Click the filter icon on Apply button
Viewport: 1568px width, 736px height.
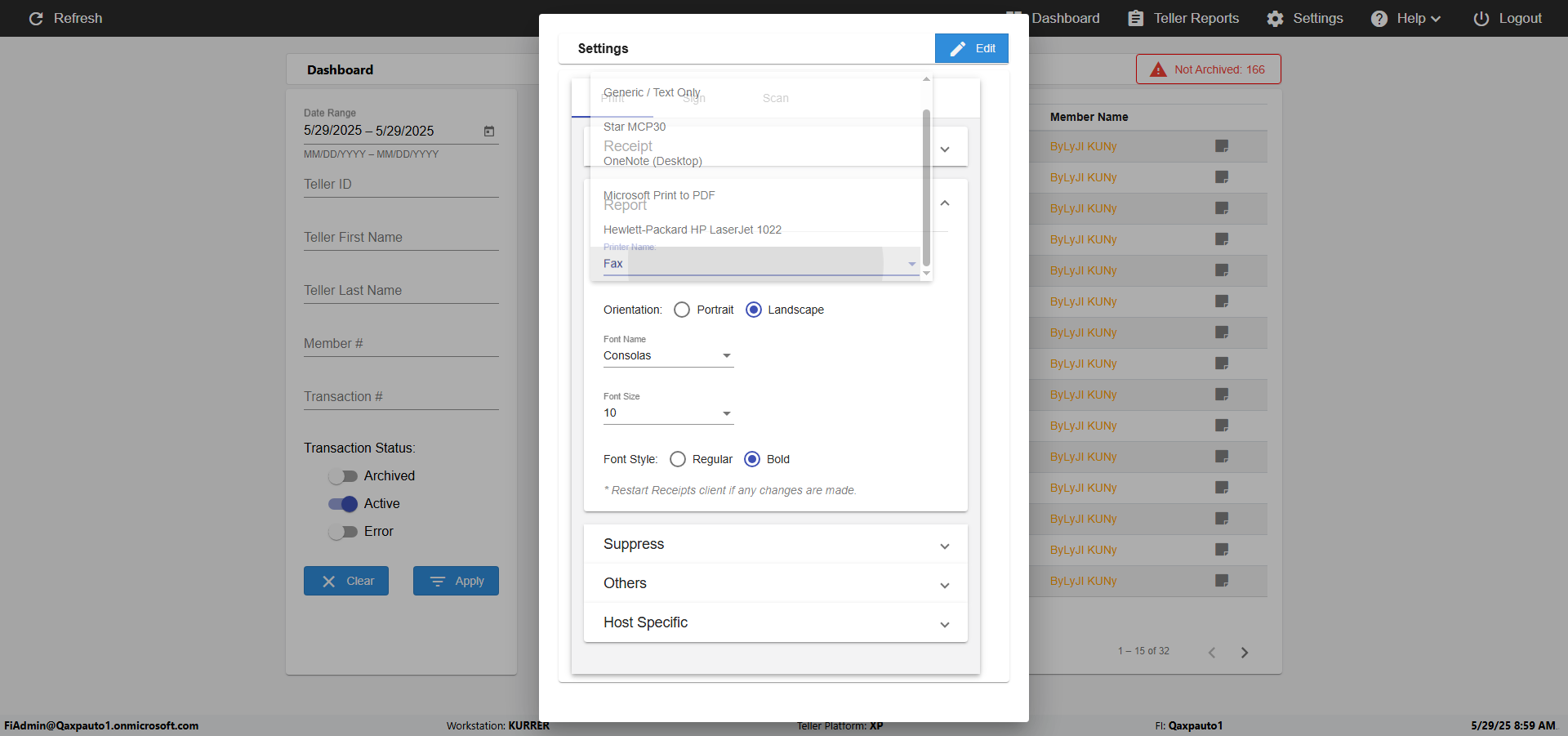438,582
